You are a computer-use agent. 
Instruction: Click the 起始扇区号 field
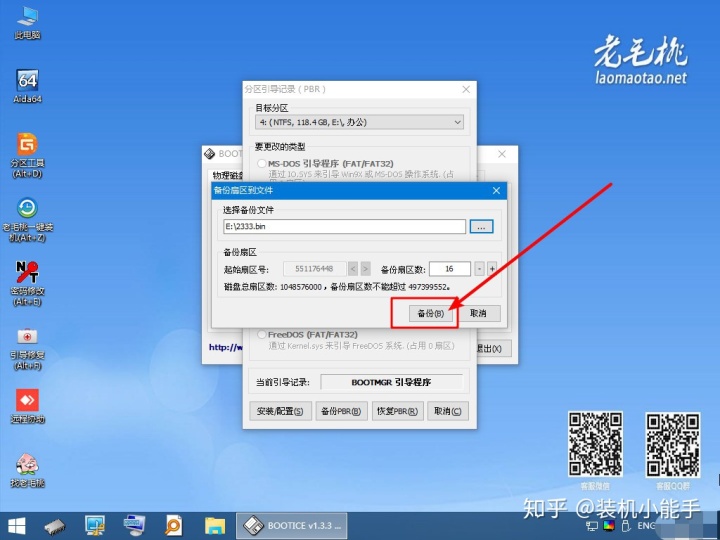[315, 269]
